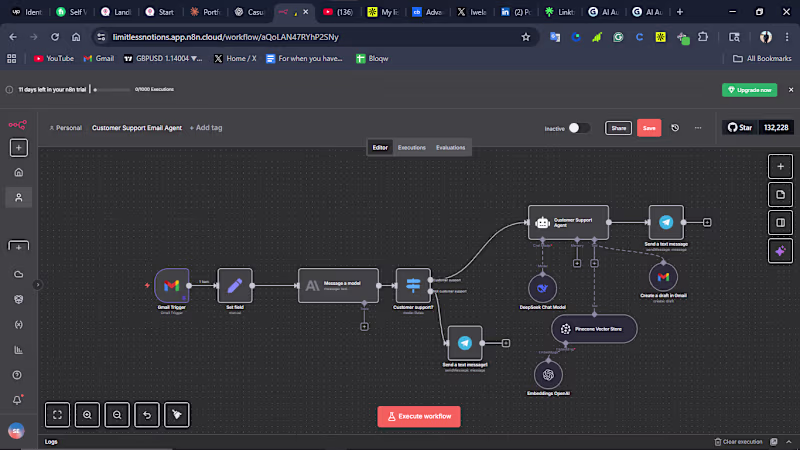Image resolution: width=800 pixels, height=450 pixels.
Task: Create new item from sidebar plus button
Action: click(x=19, y=148)
